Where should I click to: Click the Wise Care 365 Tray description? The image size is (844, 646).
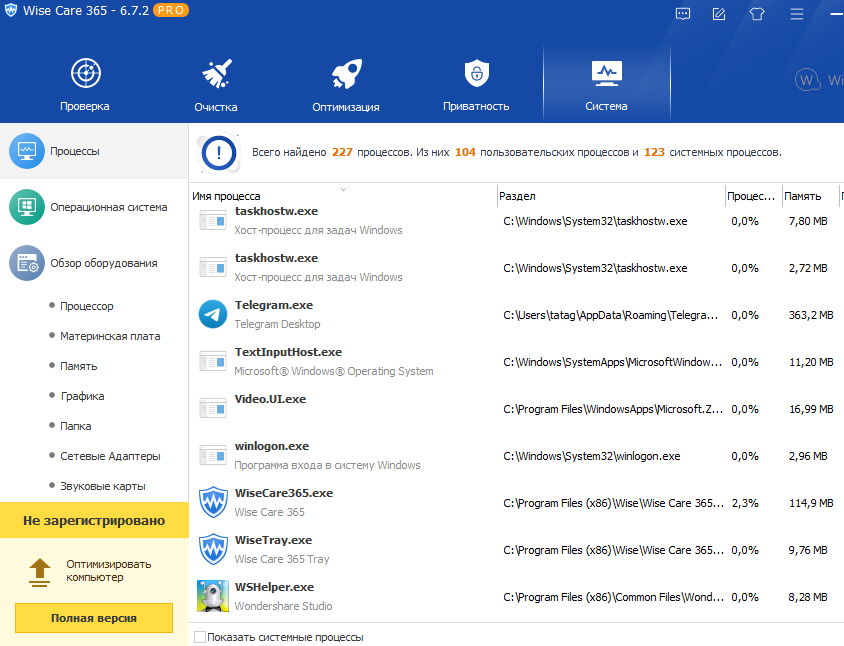(x=282, y=559)
